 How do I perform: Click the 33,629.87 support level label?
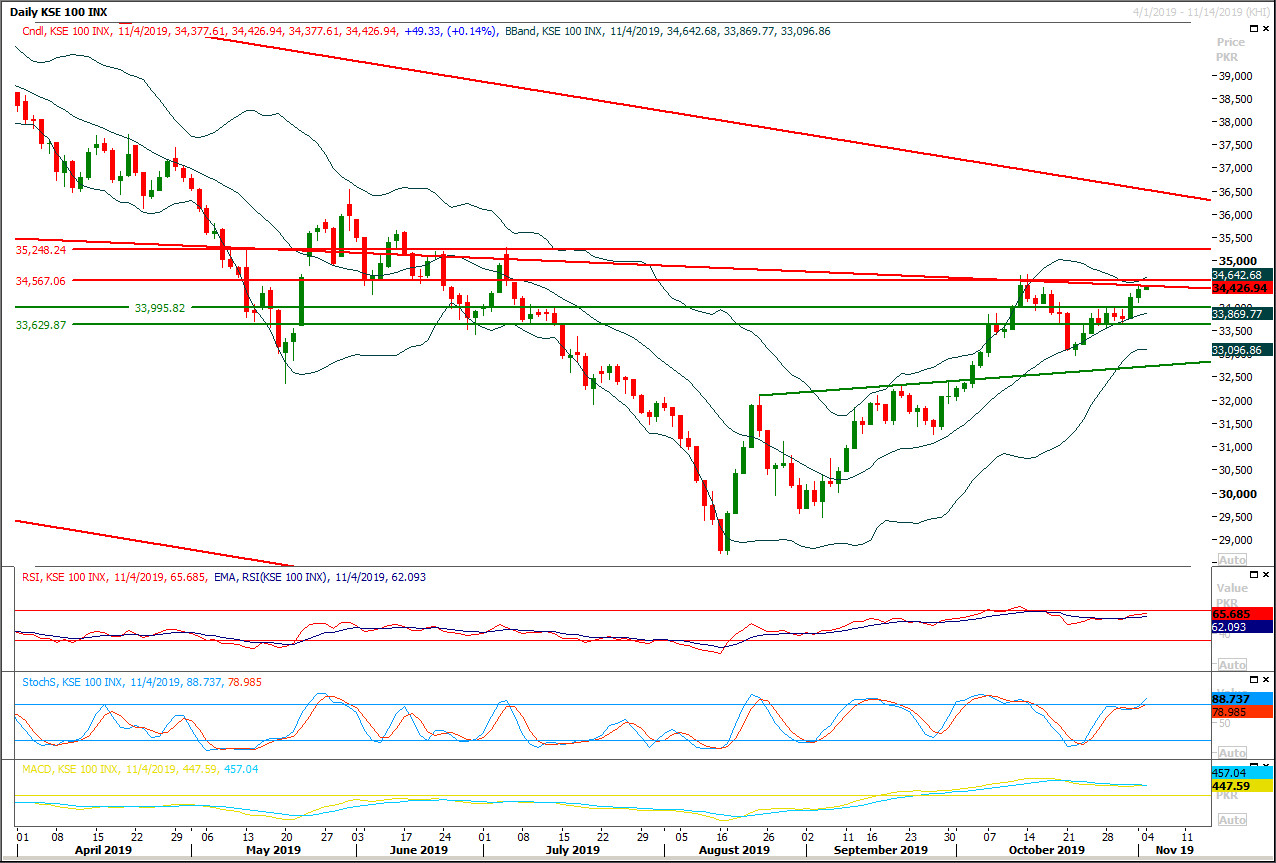(x=41, y=325)
